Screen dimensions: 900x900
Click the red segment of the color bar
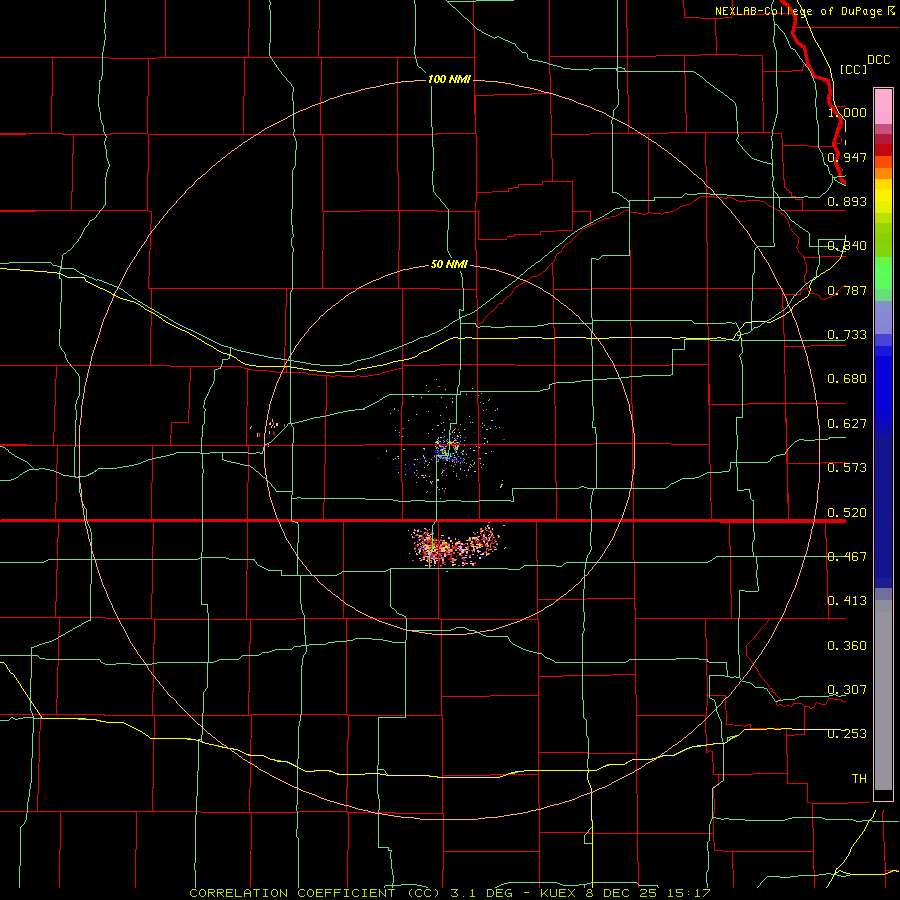tap(883, 149)
